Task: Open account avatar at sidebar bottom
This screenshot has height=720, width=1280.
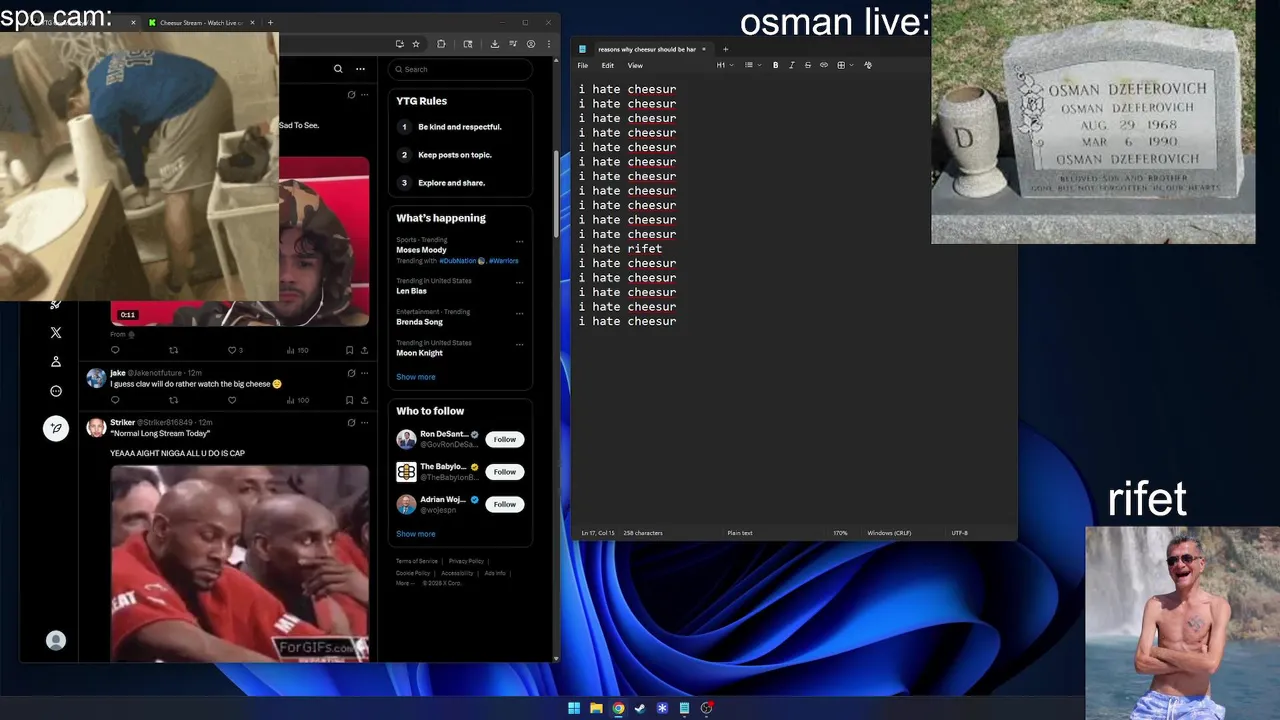Action: [56, 640]
